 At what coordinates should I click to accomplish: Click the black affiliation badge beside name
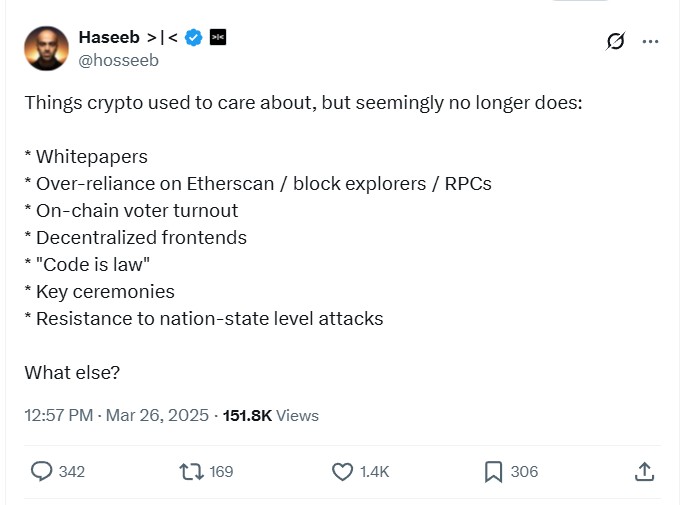click(x=217, y=38)
